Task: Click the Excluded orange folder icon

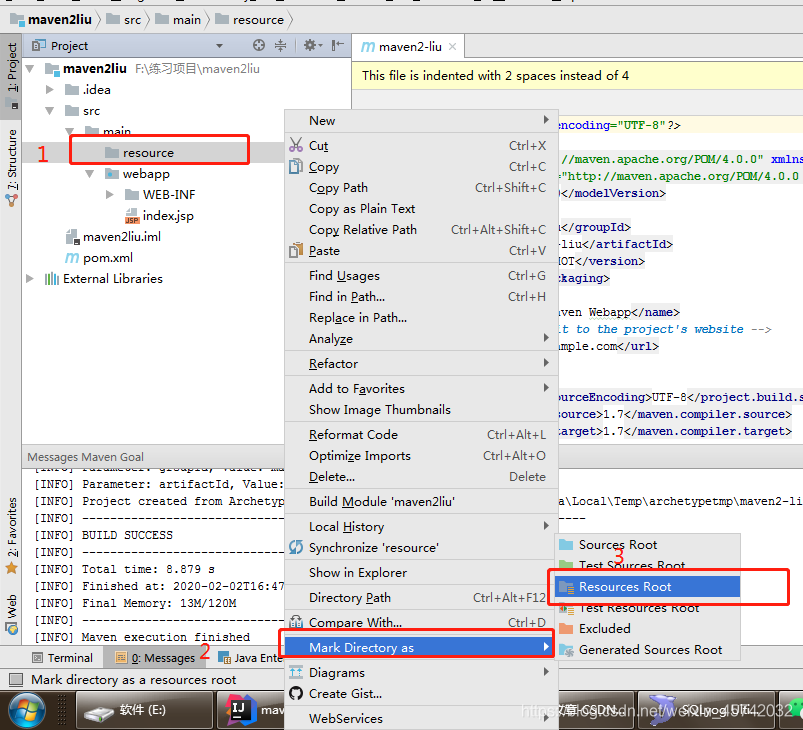Action: click(x=566, y=628)
